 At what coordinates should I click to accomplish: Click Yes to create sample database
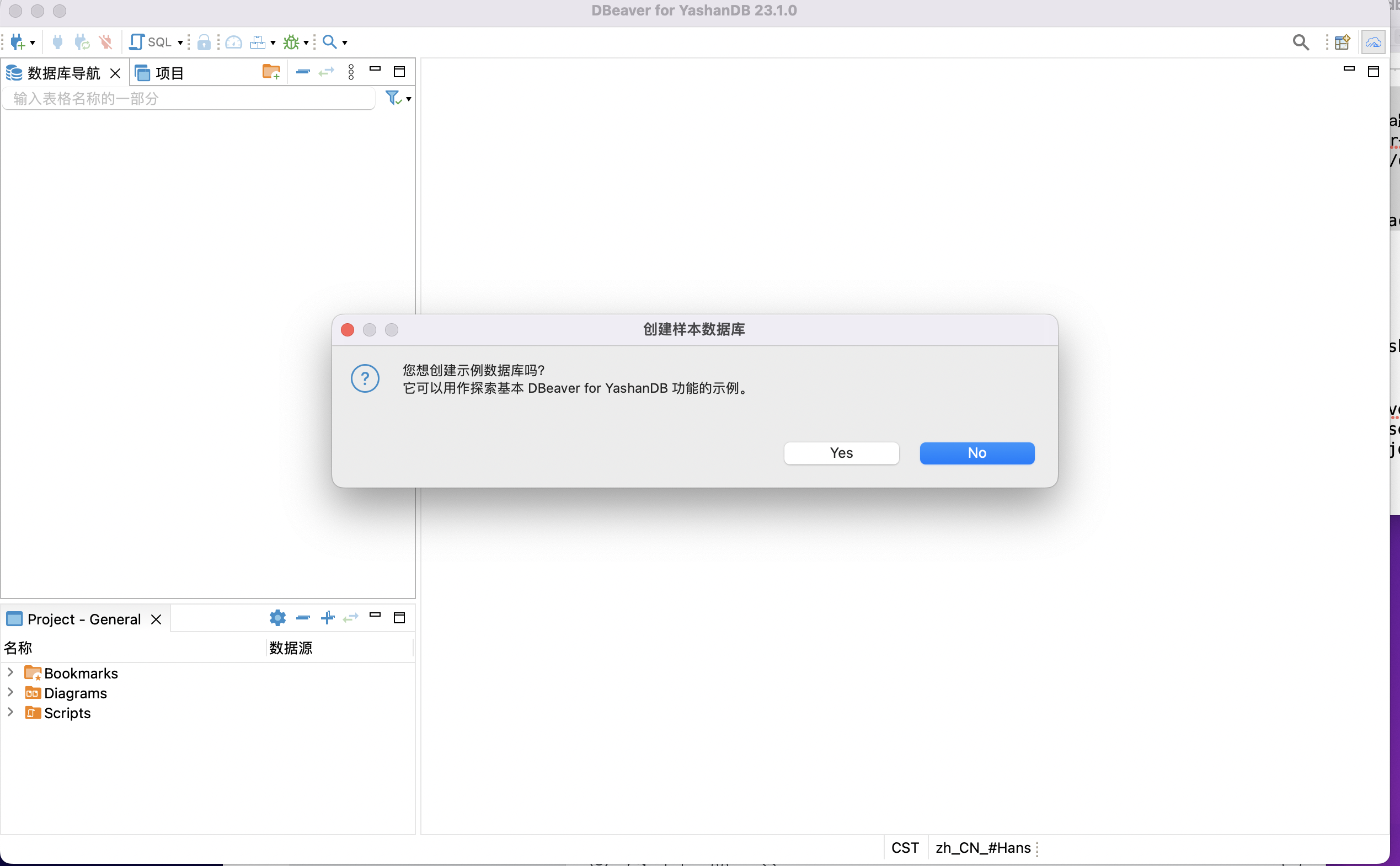tap(841, 453)
